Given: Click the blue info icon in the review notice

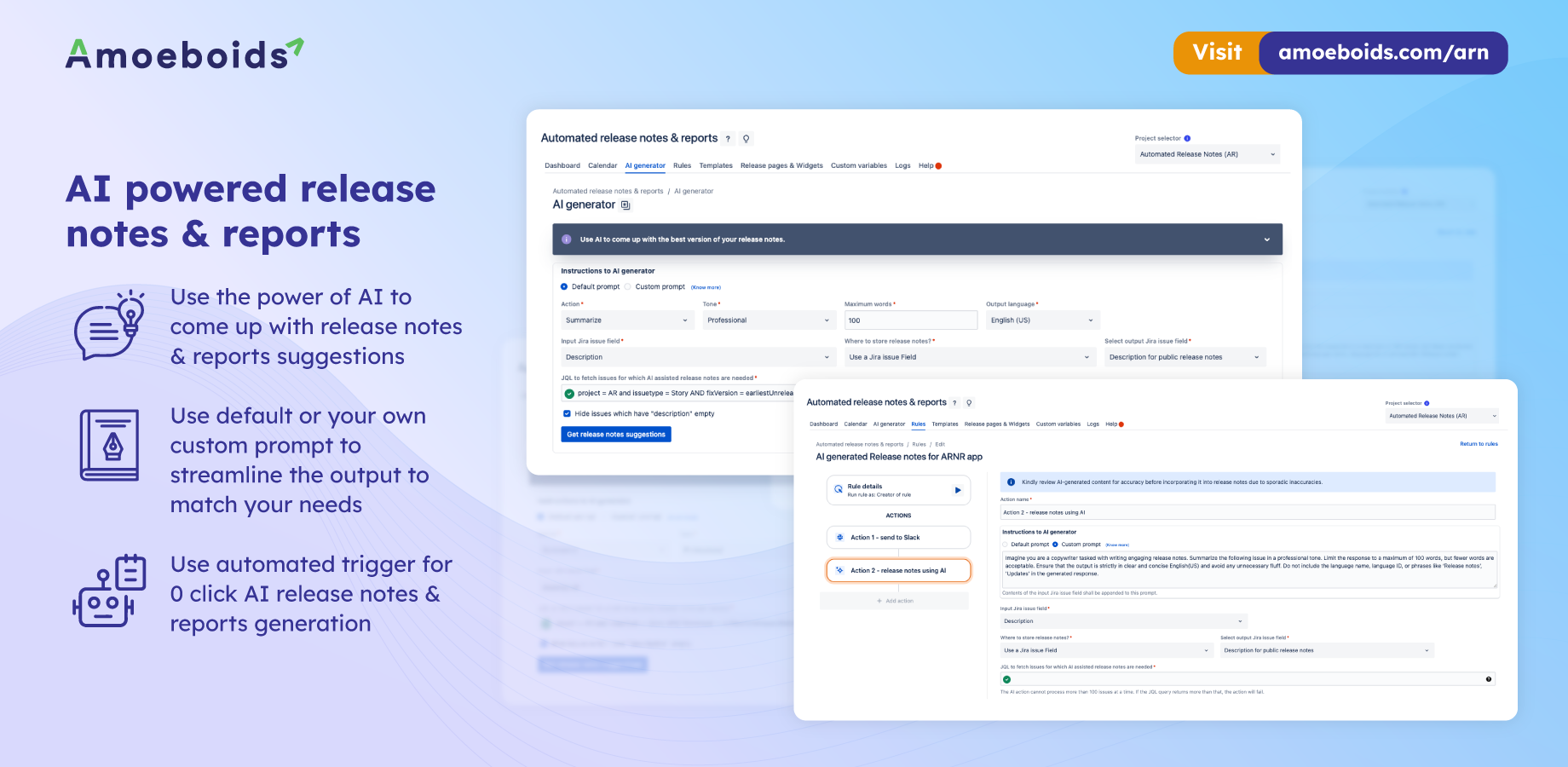Looking at the screenshot, I should pyautogui.click(x=1012, y=482).
